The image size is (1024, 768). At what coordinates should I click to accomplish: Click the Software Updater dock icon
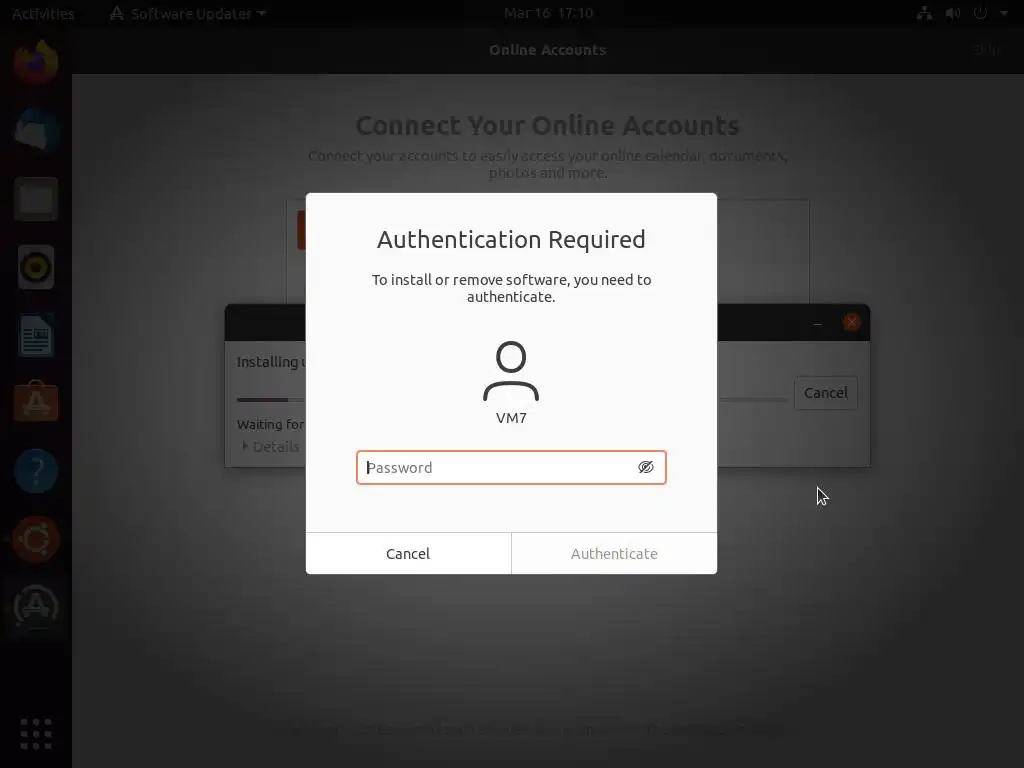coord(36,607)
